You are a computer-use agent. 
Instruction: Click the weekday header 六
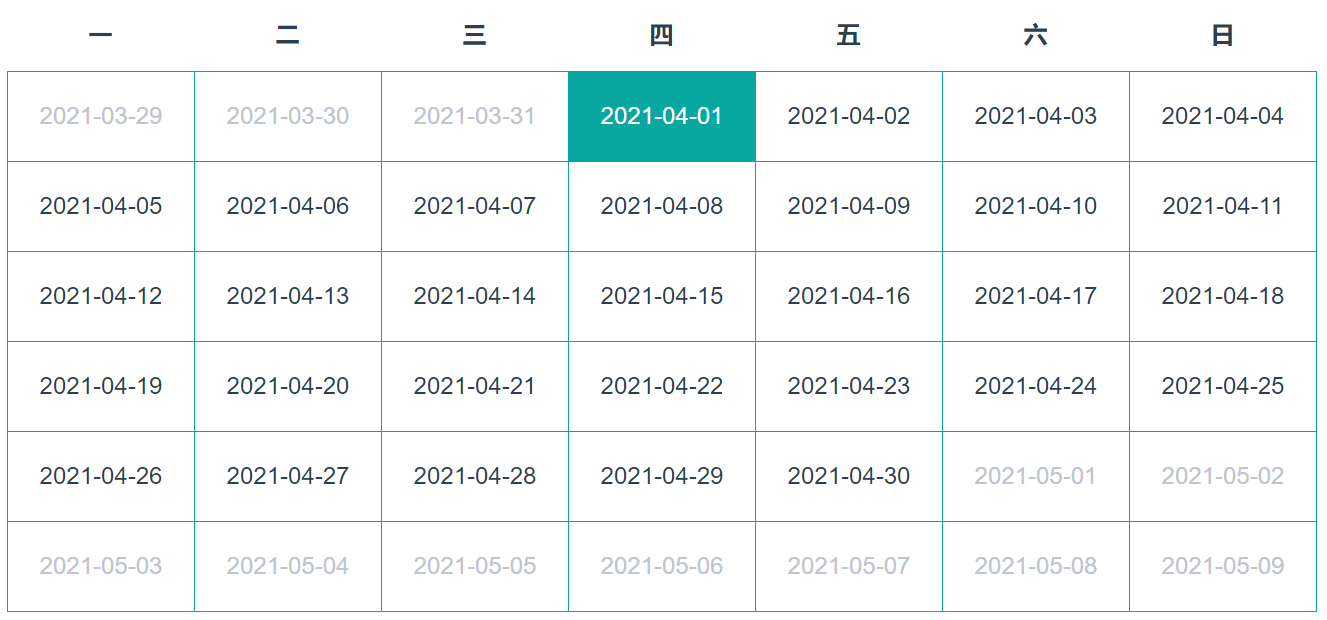(1036, 34)
